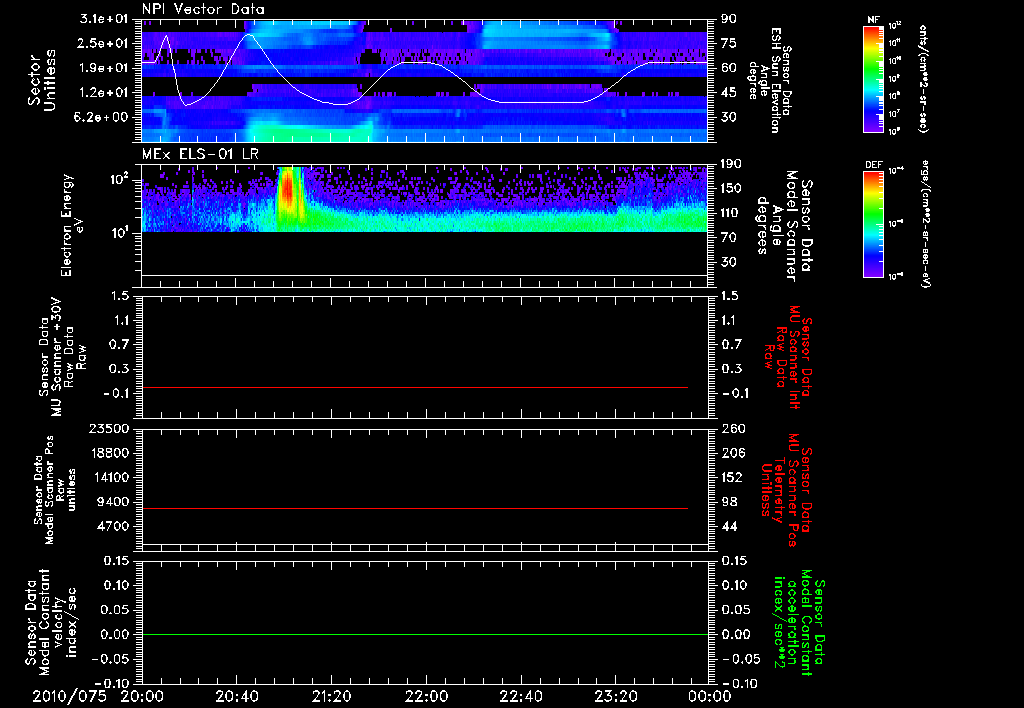1024x708 pixels.
Task: Click the "ESH Sun Elevation Angle" axis title
Action: tap(771, 80)
